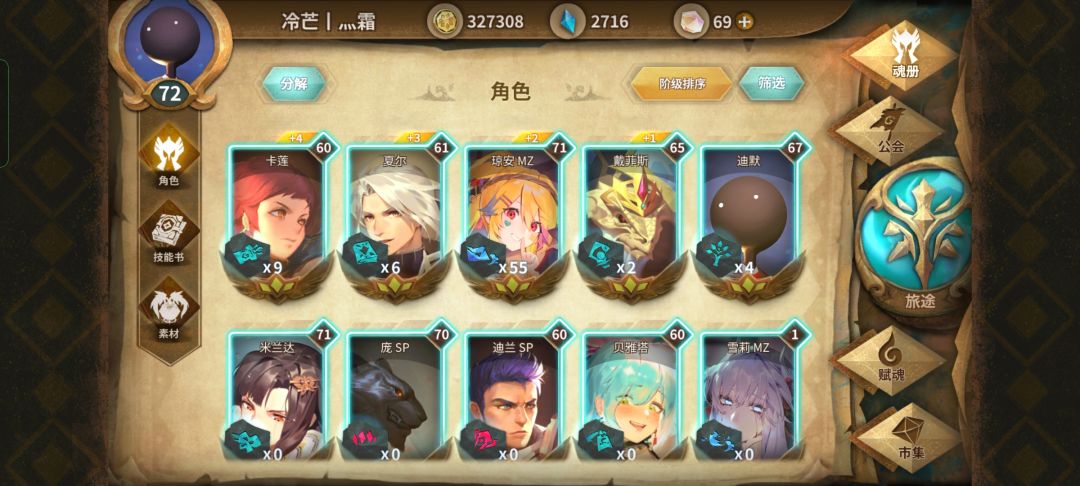Click the blue crystal currency icon
This screenshot has width=1080, height=486.
pyautogui.click(x=568, y=22)
